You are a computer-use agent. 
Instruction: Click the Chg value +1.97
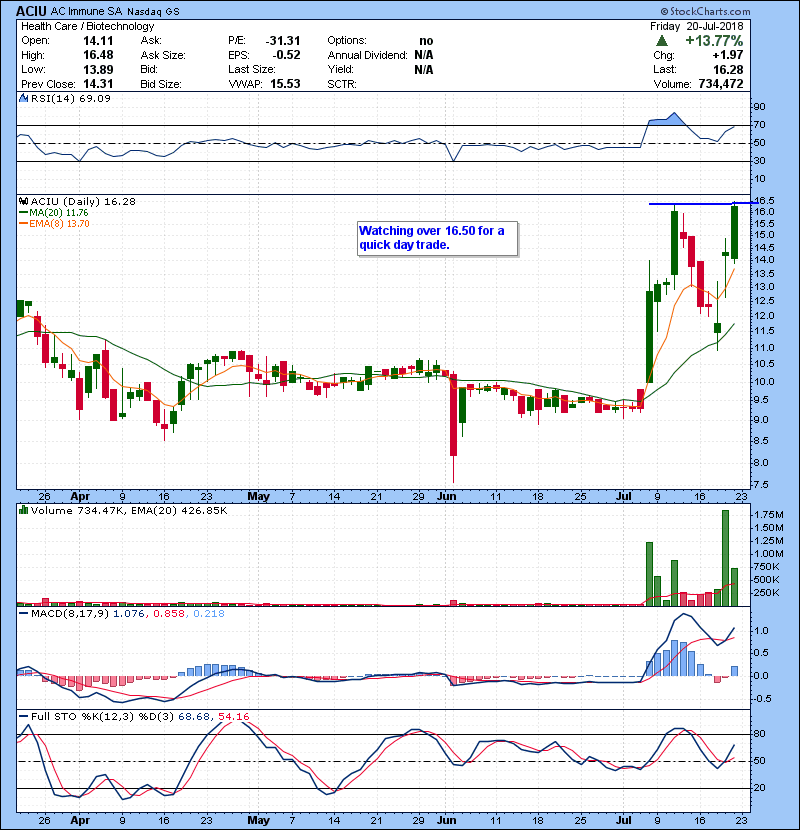(x=728, y=55)
